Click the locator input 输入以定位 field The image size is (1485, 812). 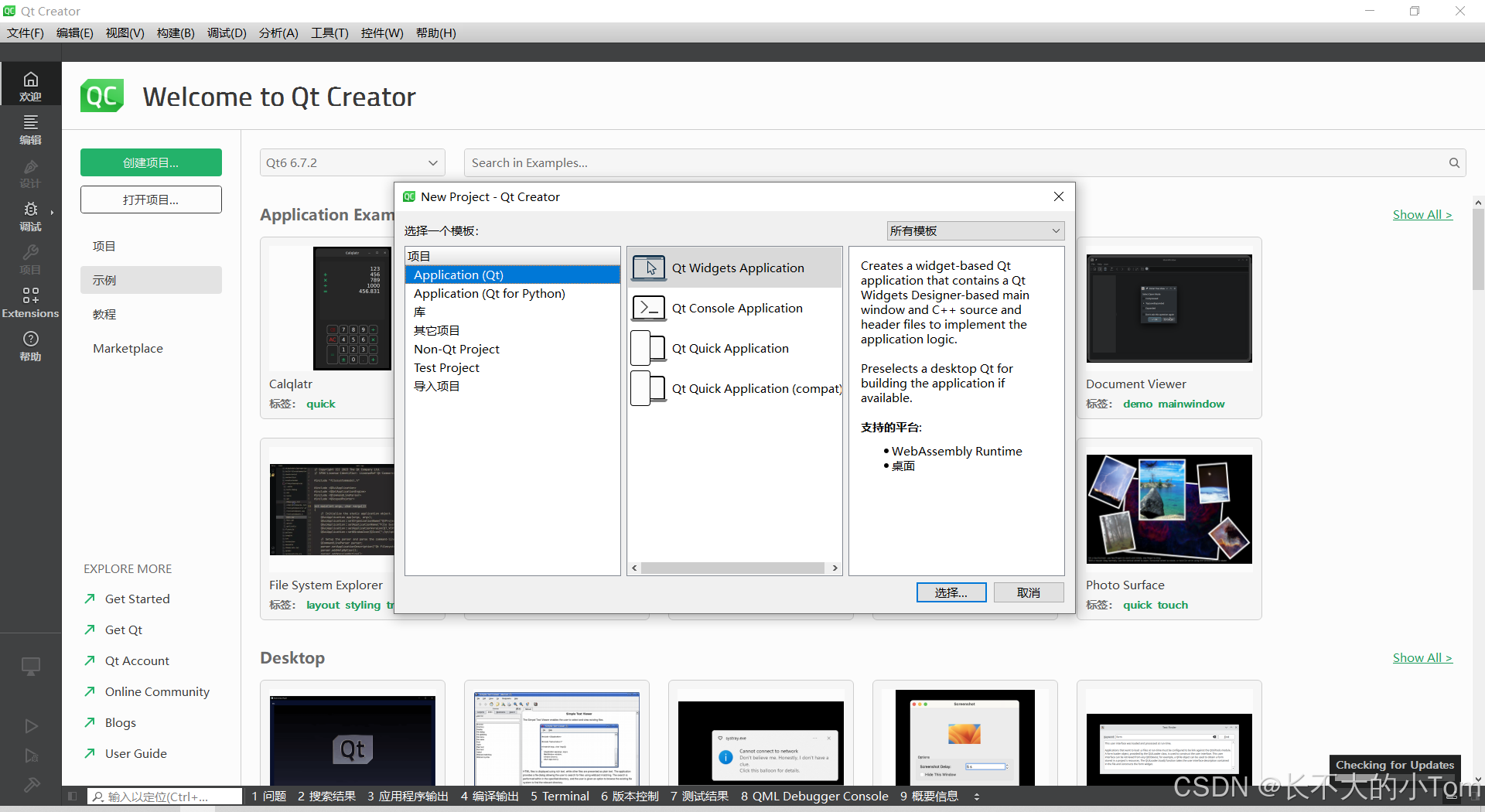pyautogui.click(x=165, y=796)
